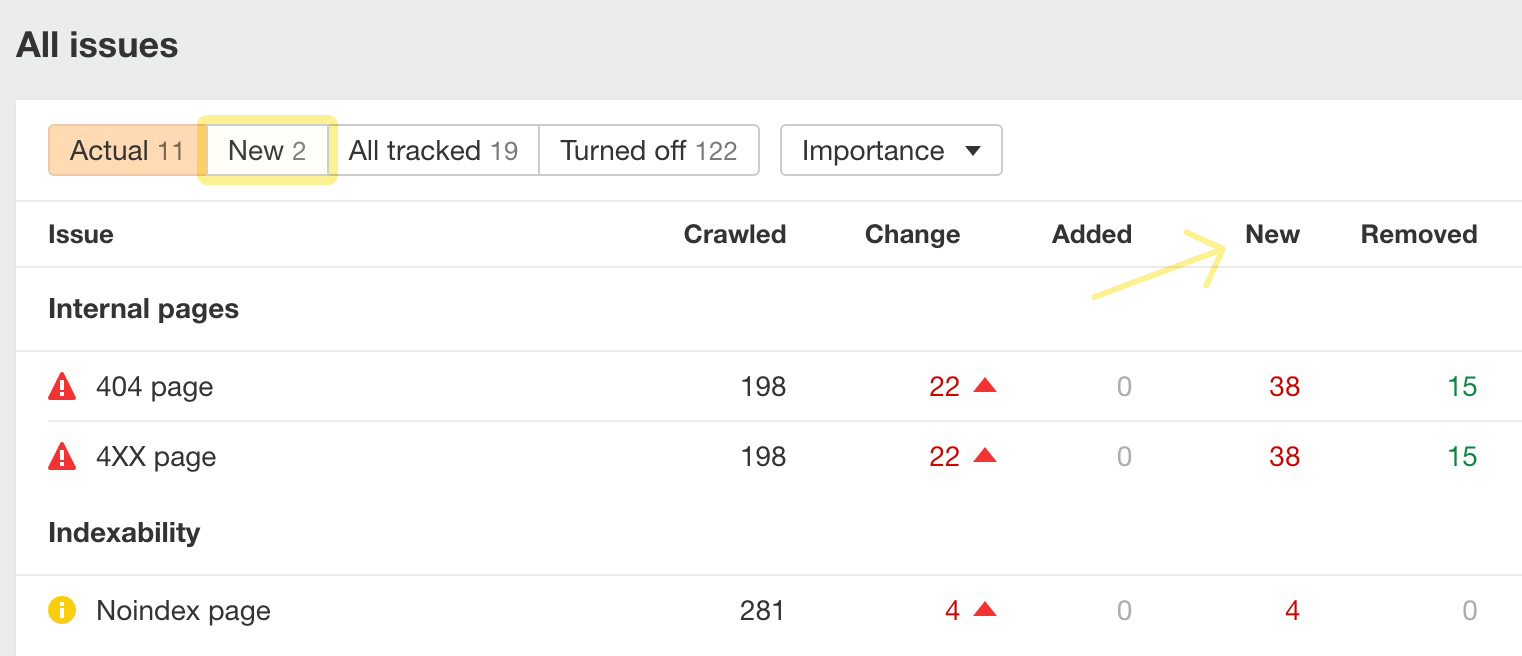Open the 4XX page issue link
Viewport: 1522px width, 656px height.
pos(156,457)
